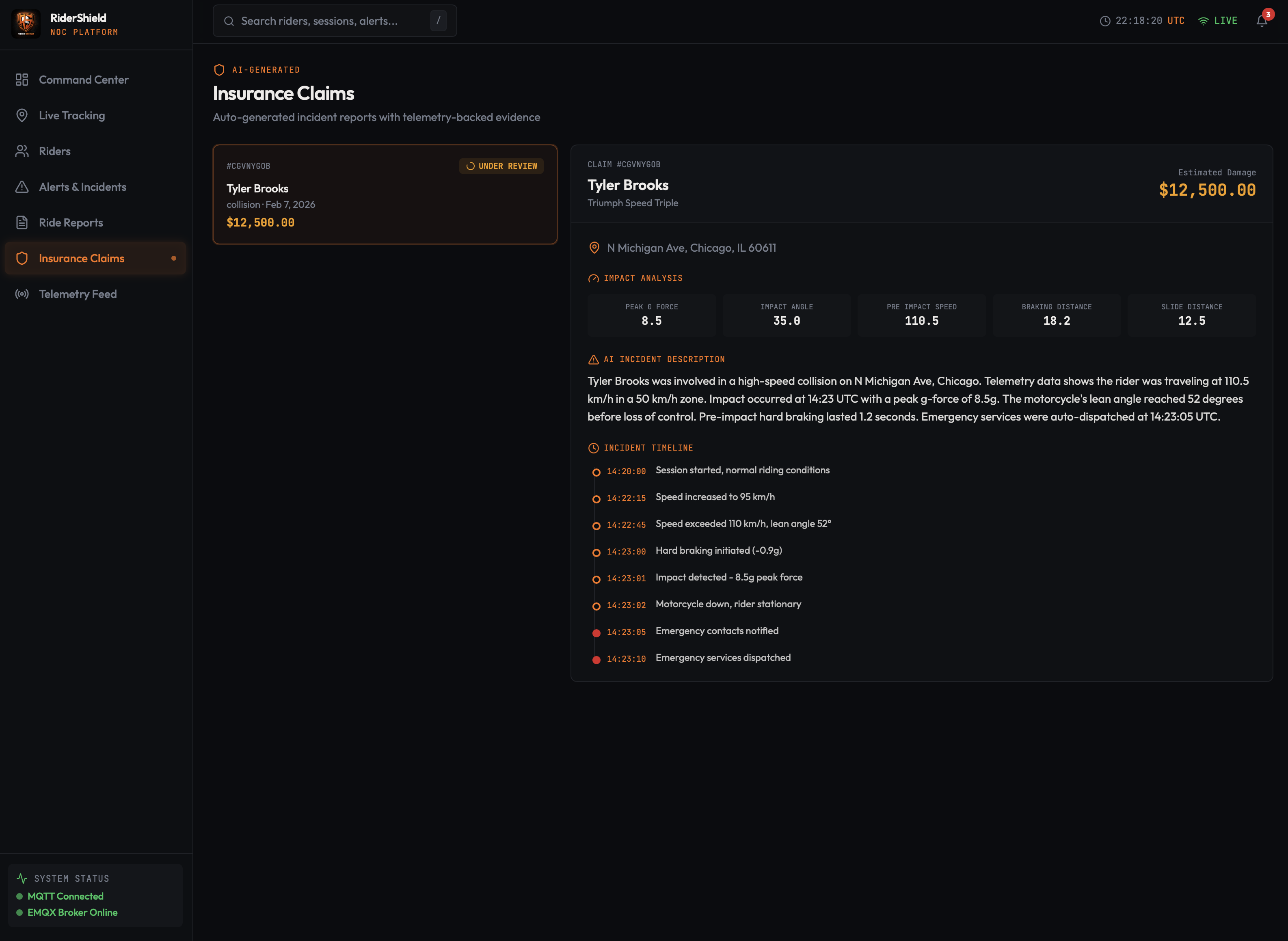
Task: Click the Ride Reports document icon
Action: [22, 223]
